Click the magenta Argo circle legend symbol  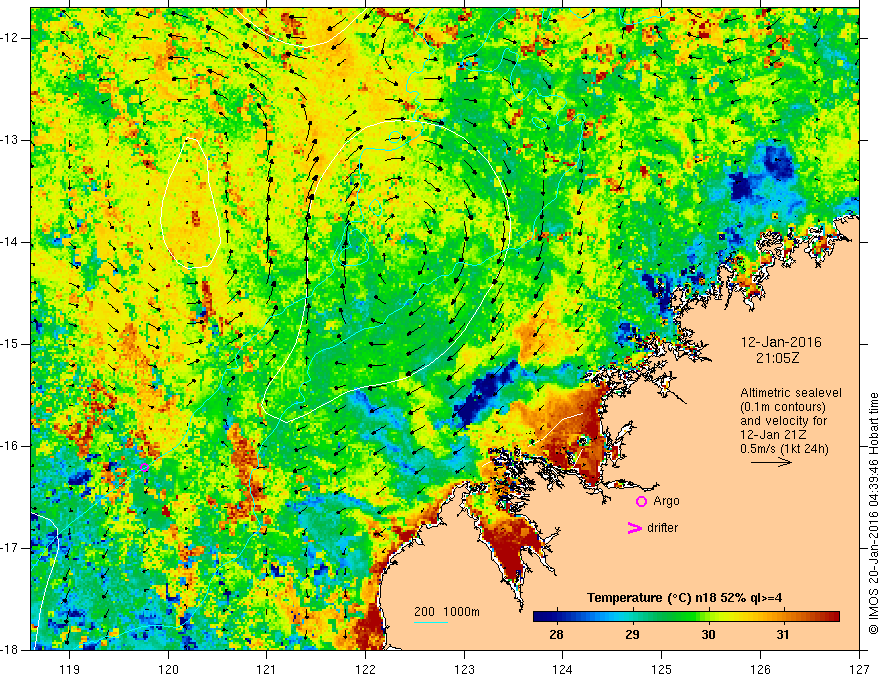tap(641, 502)
